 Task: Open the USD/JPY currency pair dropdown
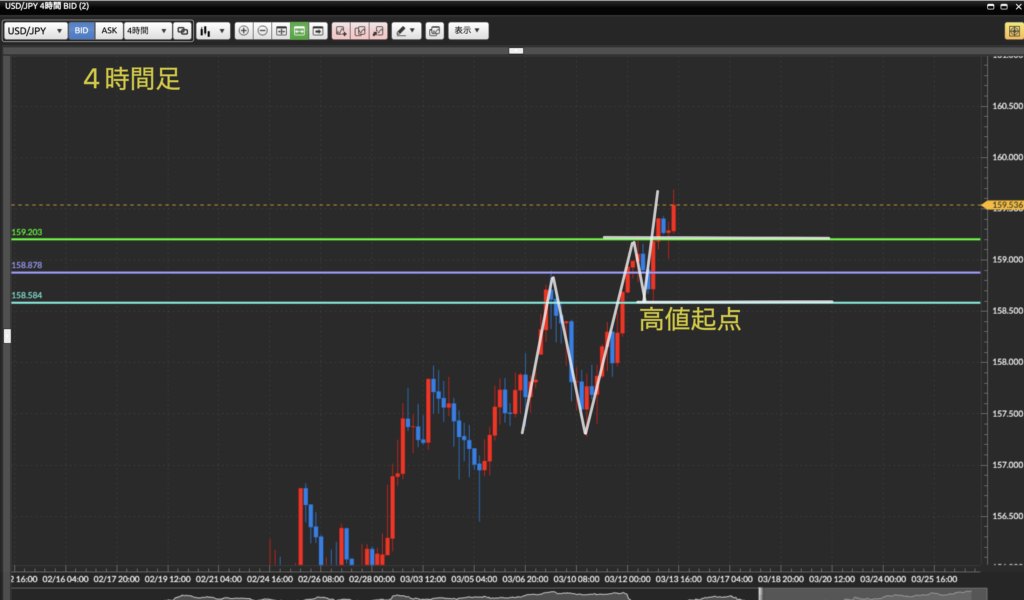[x=35, y=31]
